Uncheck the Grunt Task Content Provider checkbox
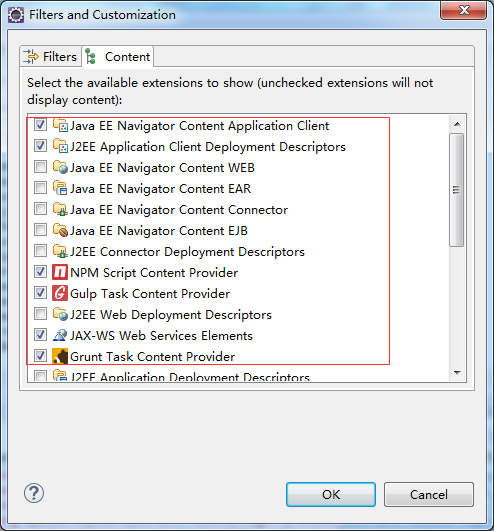 point(40,356)
